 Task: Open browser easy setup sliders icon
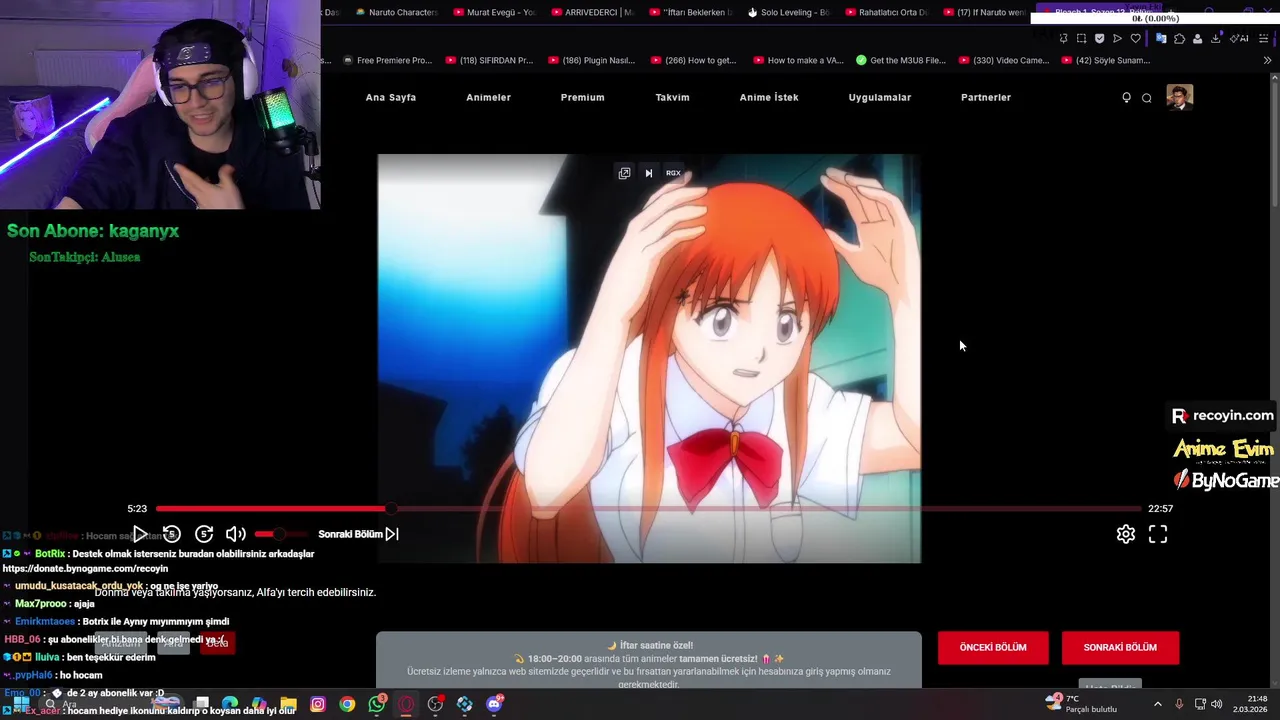pos(1263,38)
